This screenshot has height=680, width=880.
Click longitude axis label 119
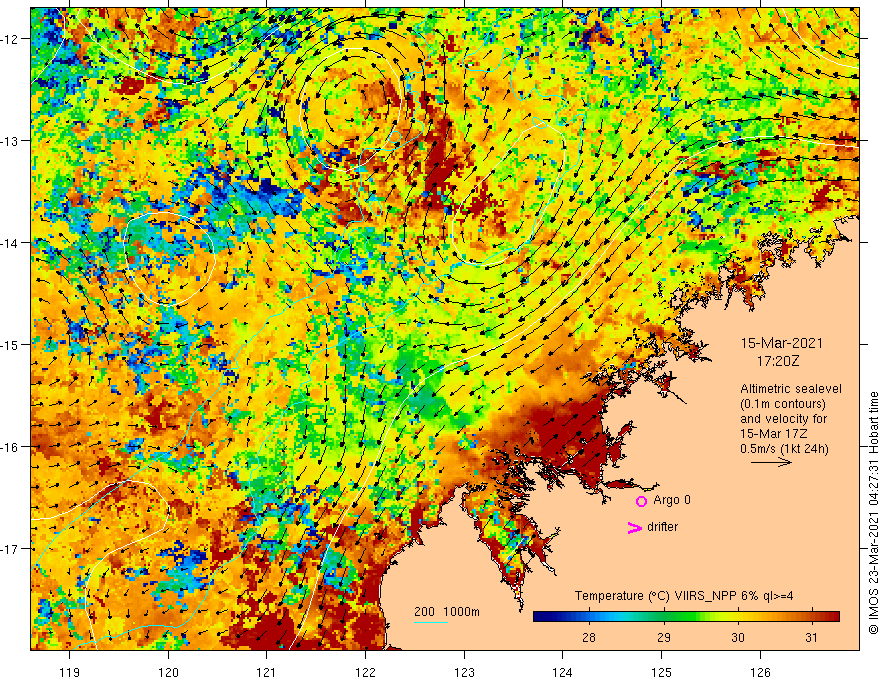[x=70, y=672]
